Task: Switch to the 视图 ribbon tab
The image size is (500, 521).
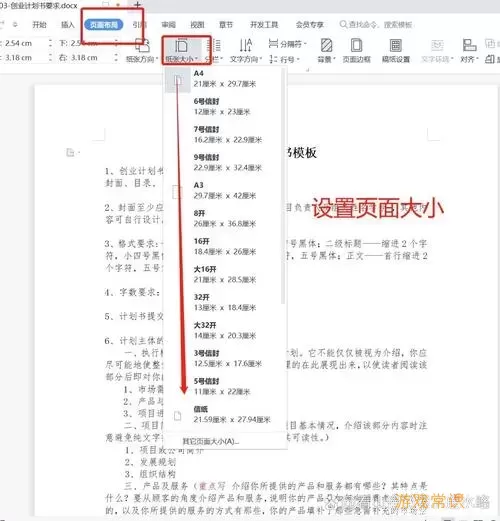Action: [197, 25]
